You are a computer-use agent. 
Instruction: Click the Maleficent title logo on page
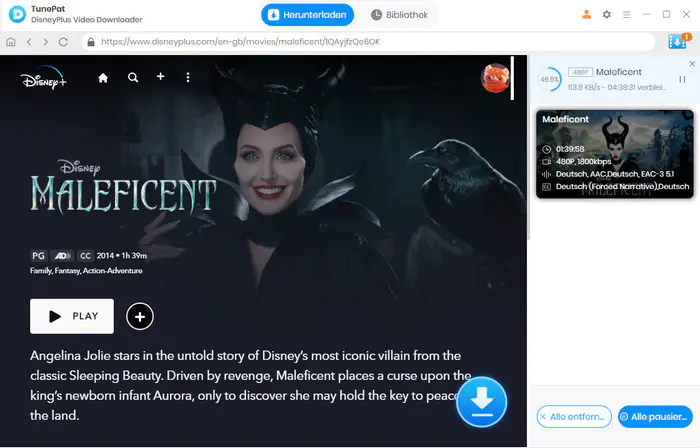[x=123, y=187]
